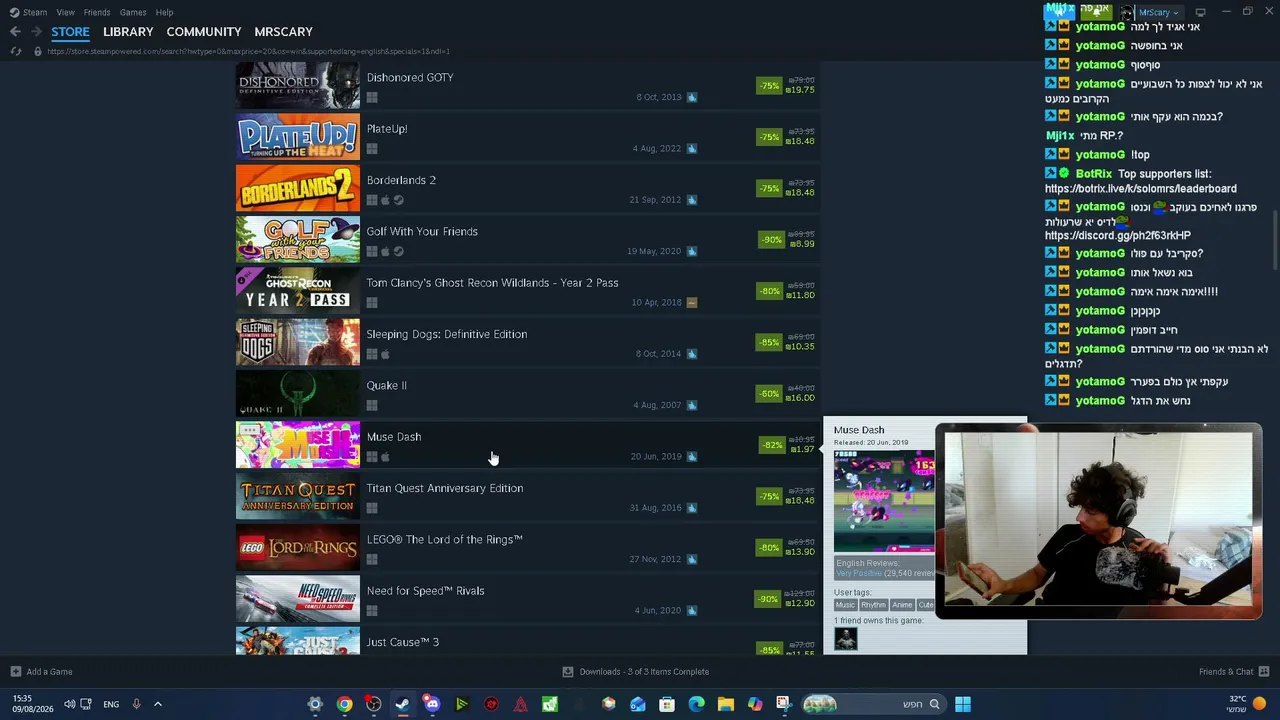Viewport: 1280px width, 720px height.
Task: Open the Downloads status icon
Action: coord(568,672)
